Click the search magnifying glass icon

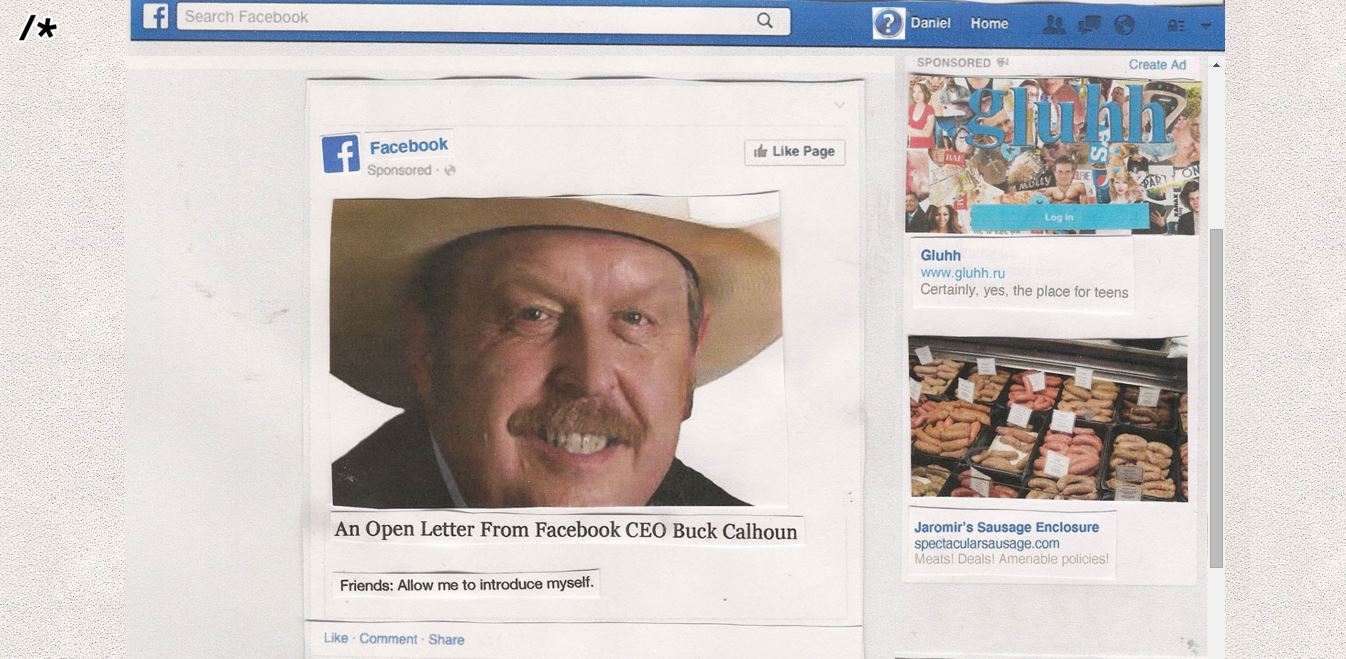click(764, 20)
